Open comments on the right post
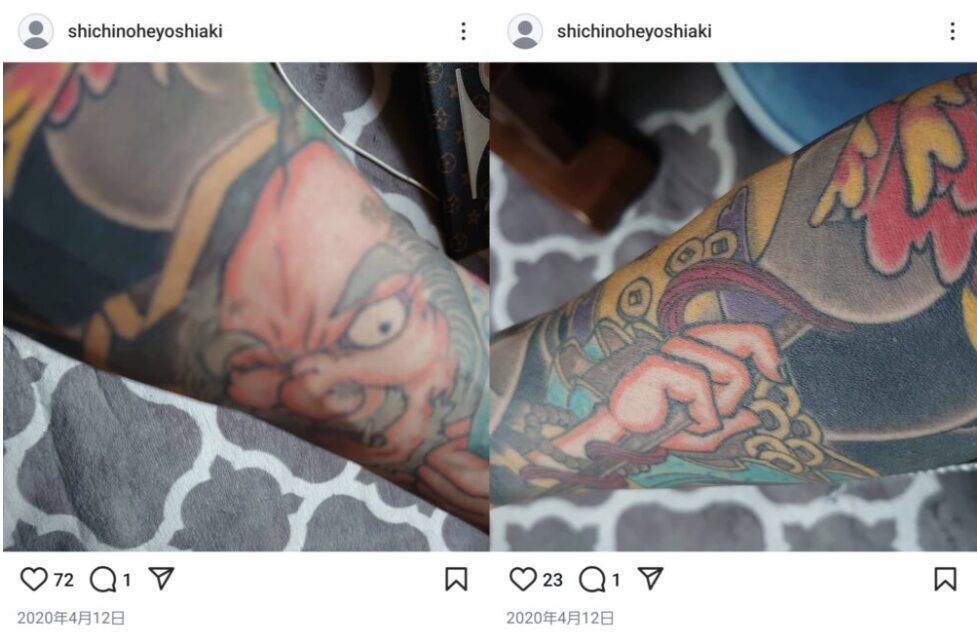Screen dimensions: 977x637 592,580
